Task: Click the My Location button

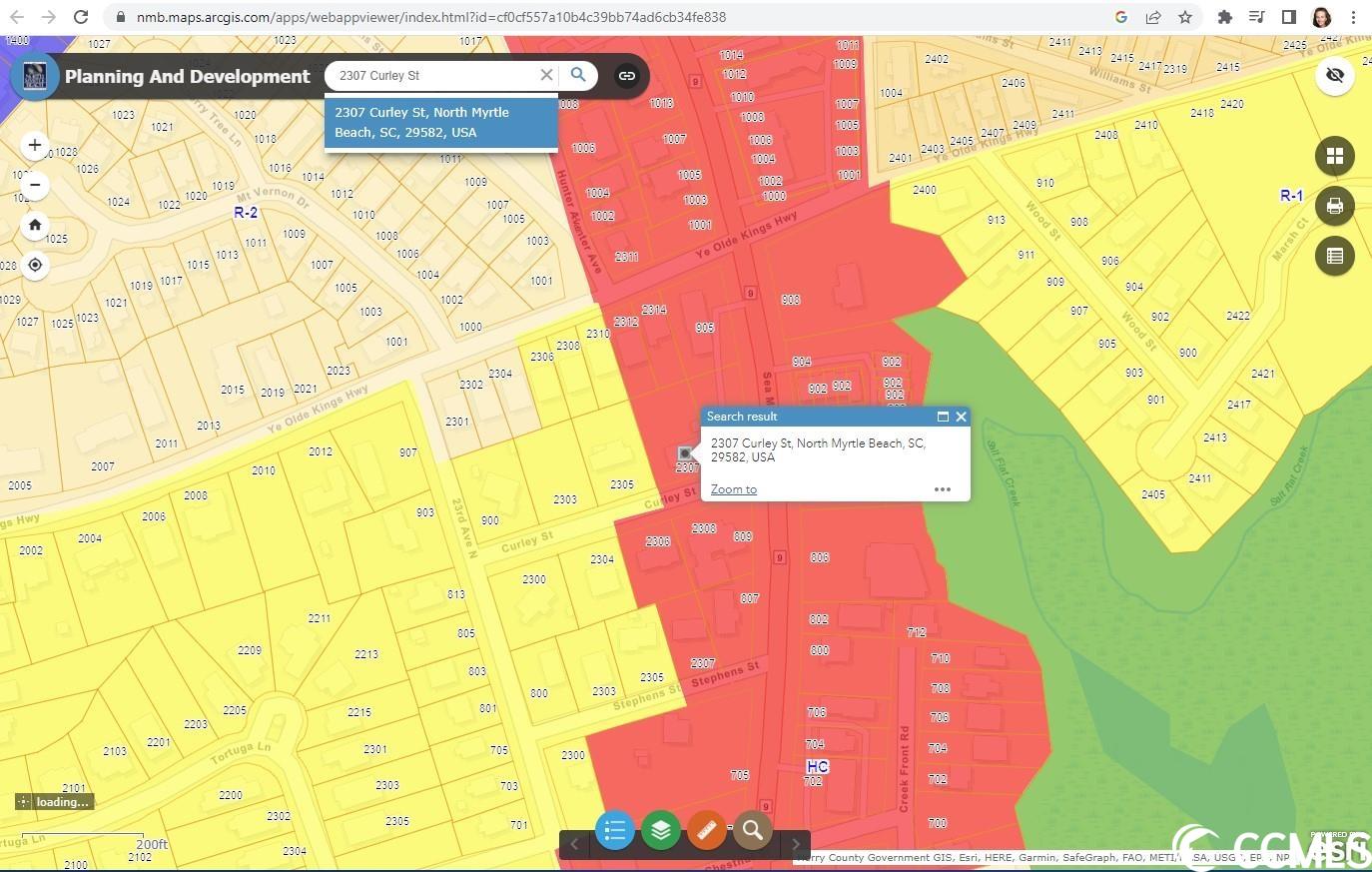Action: point(35,265)
